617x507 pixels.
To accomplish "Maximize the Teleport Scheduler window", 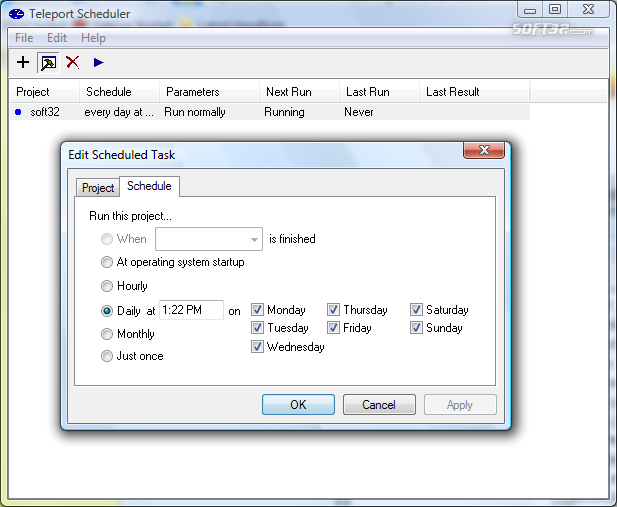I will (555, 9).
